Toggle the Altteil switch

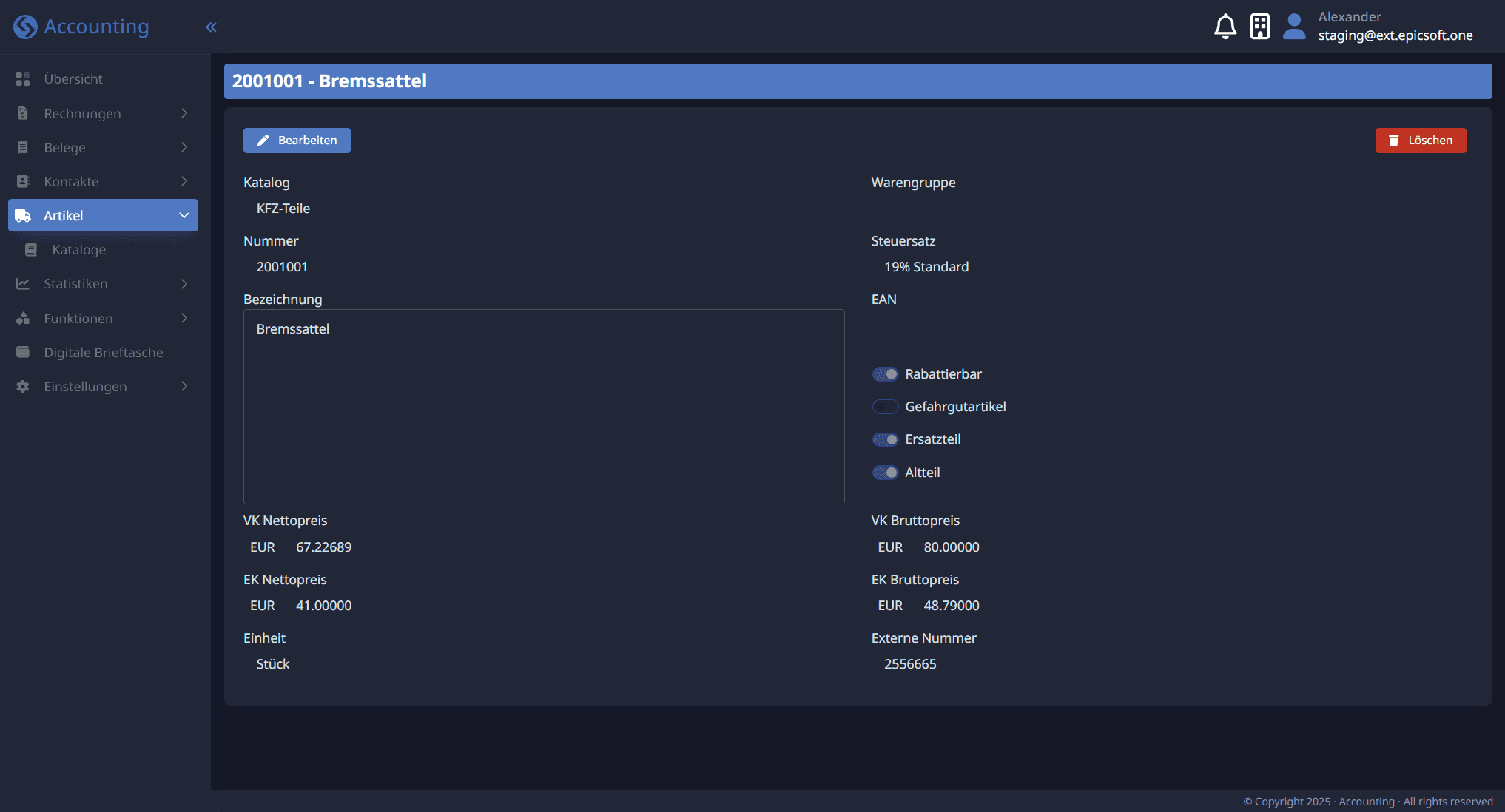click(x=885, y=473)
